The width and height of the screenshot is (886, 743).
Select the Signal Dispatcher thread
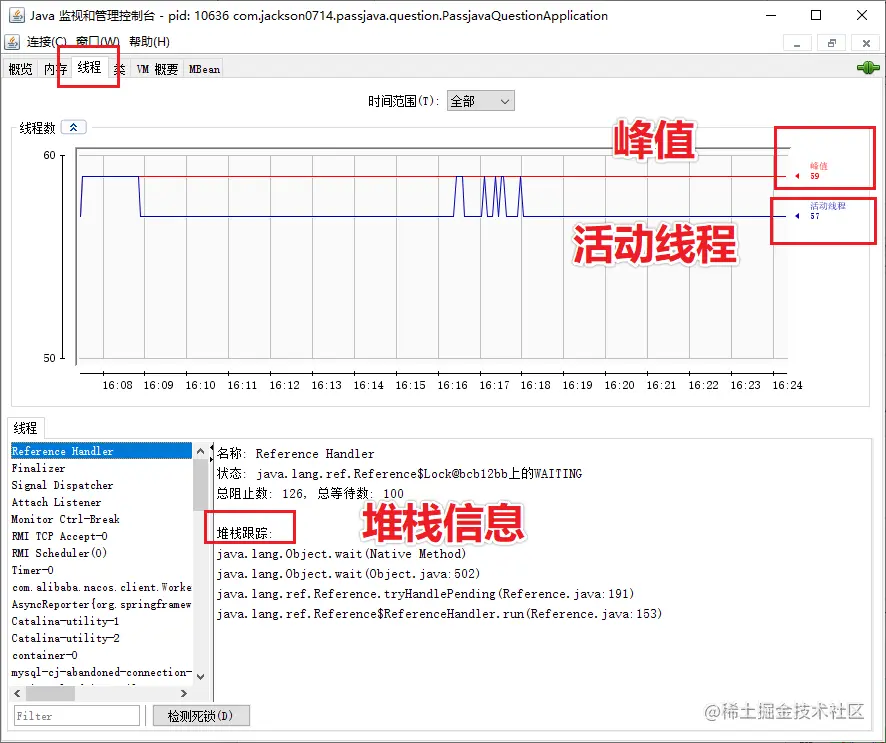click(x=101, y=485)
